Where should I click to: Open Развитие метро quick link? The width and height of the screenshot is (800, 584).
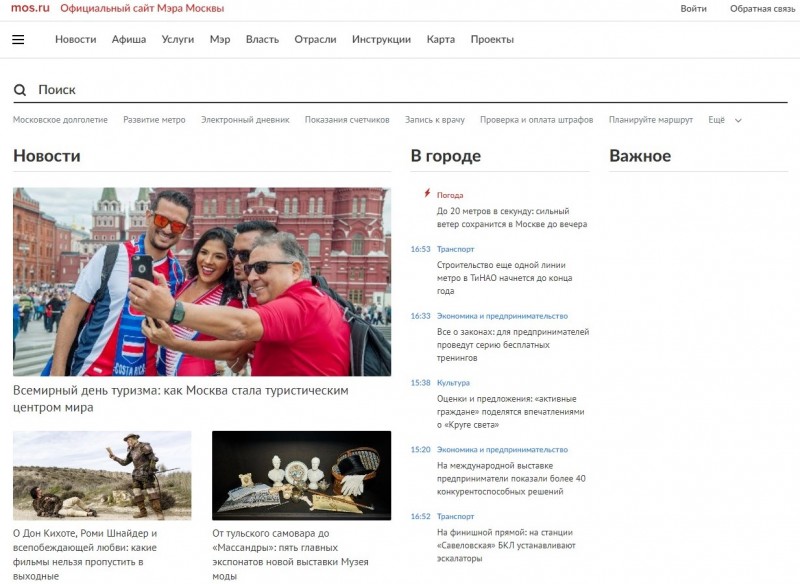[x=154, y=120]
